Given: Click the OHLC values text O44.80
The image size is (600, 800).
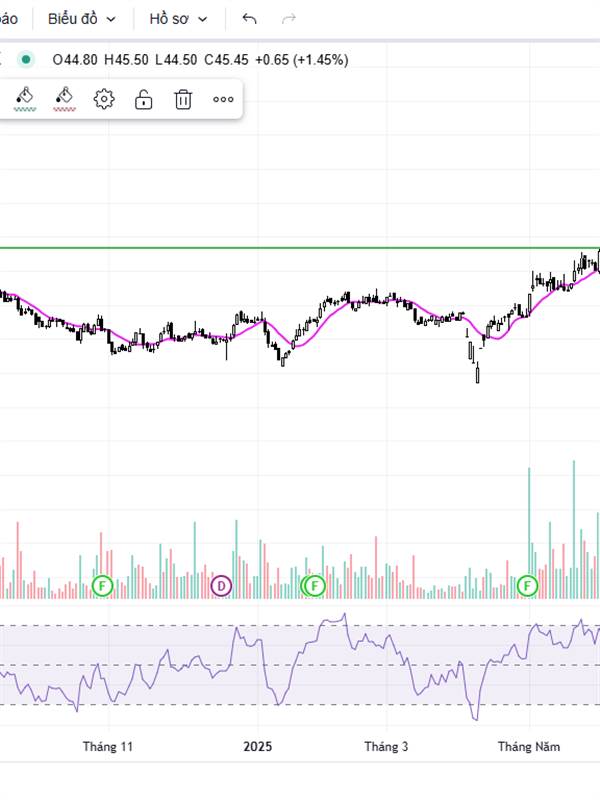Looking at the screenshot, I should pyautogui.click(x=75, y=60).
